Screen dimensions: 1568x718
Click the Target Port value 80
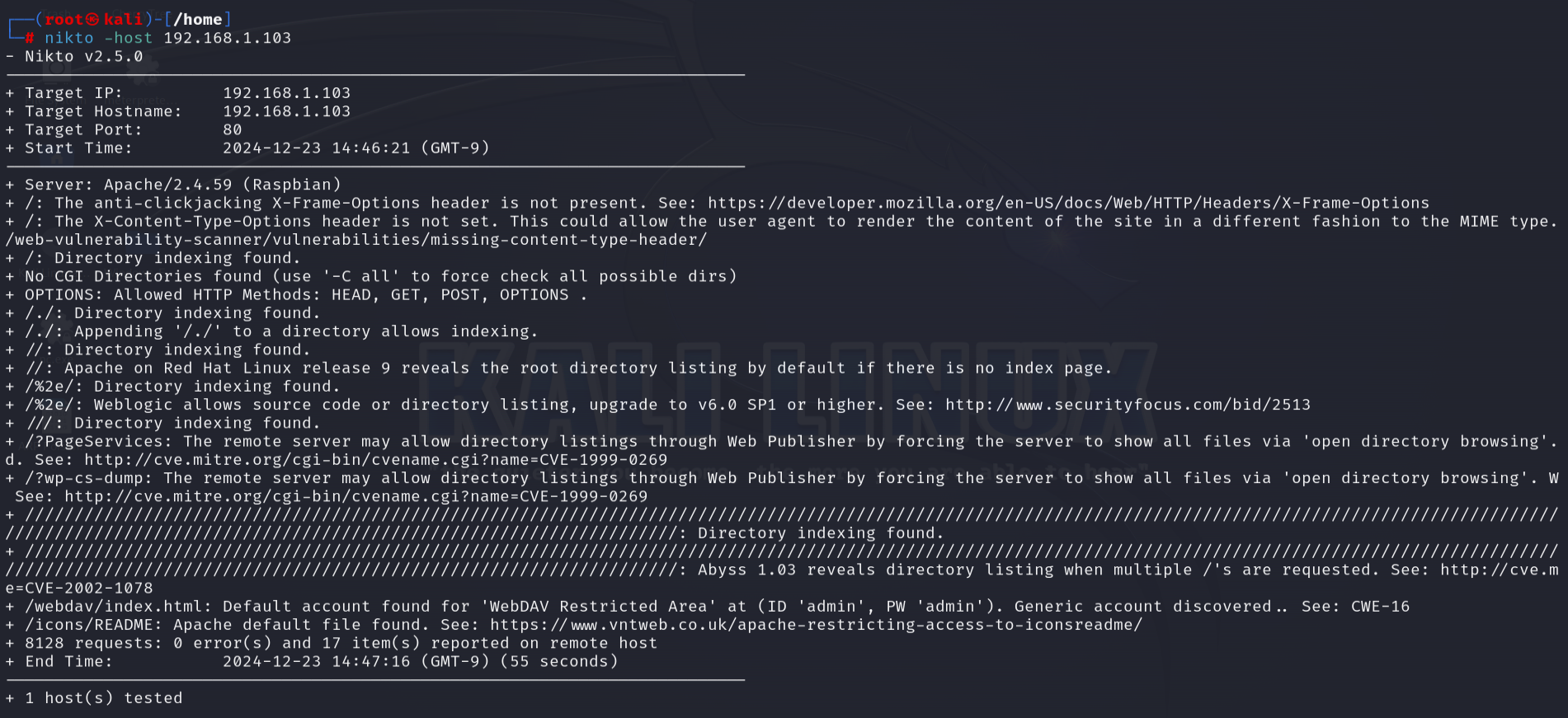pos(233,129)
